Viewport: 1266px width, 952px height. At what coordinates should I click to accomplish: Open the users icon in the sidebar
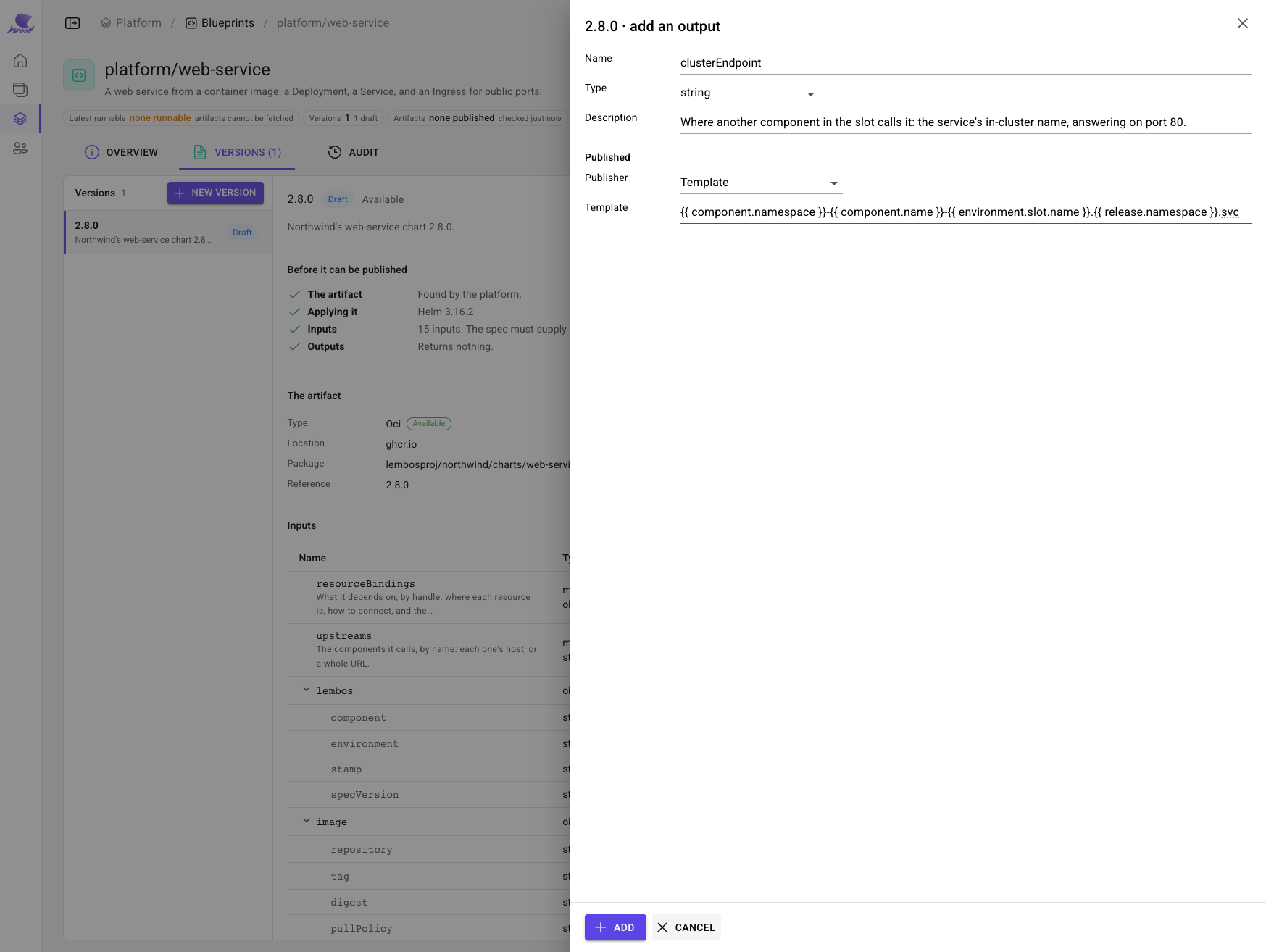coord(20,148)
